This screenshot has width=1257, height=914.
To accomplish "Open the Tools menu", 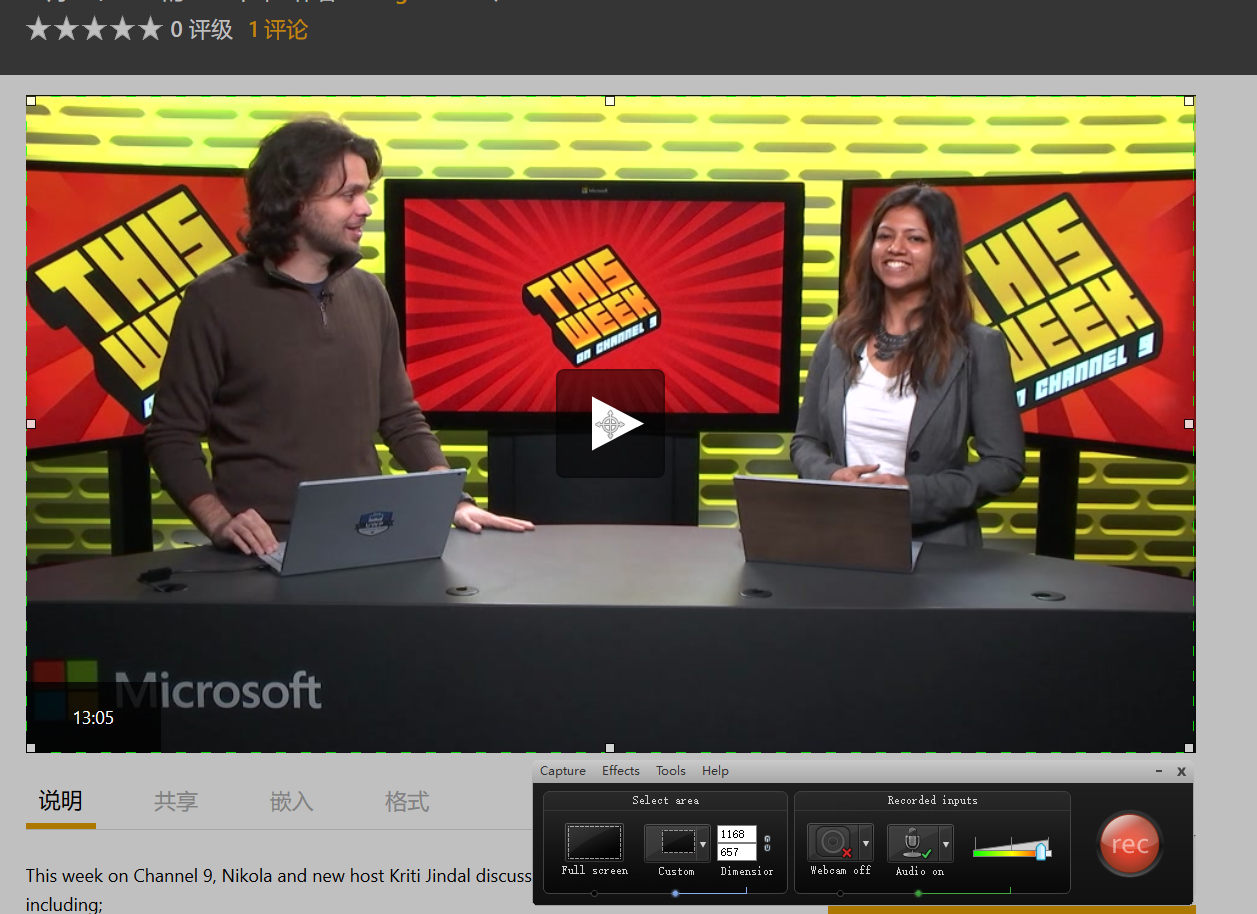I will point(671,771).
